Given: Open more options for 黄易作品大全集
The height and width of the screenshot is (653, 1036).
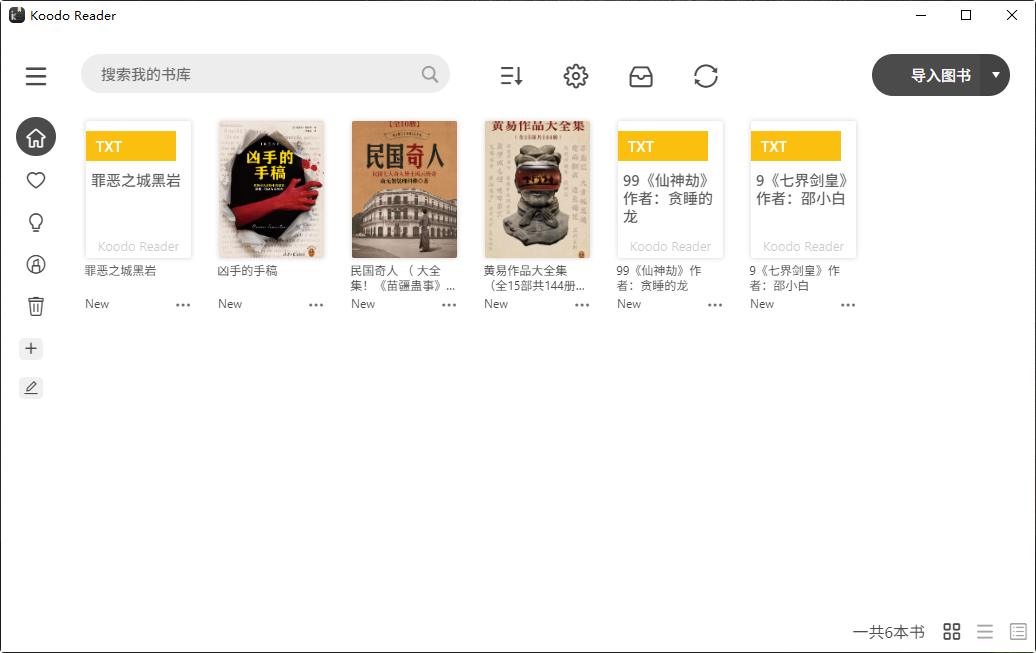Looking at the screenshot, I should coord(582,305).
